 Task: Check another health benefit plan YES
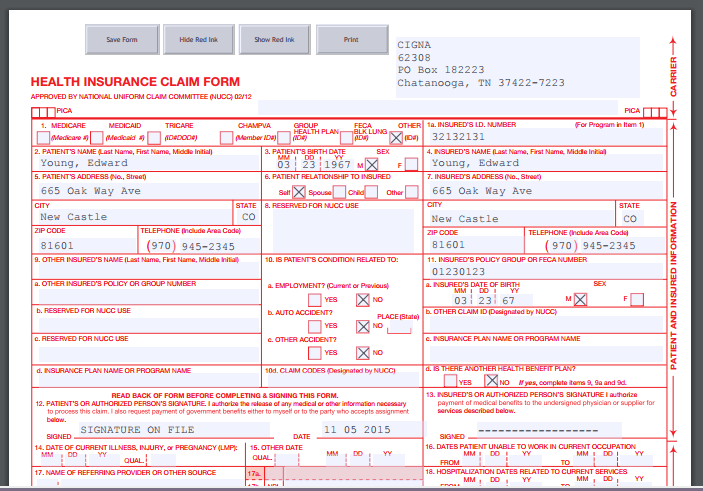[450, 381]
